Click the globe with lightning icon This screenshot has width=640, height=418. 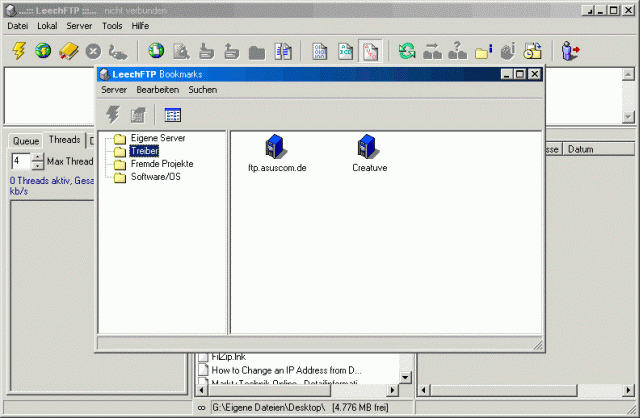pyautogui.click(x=43, y=51)
